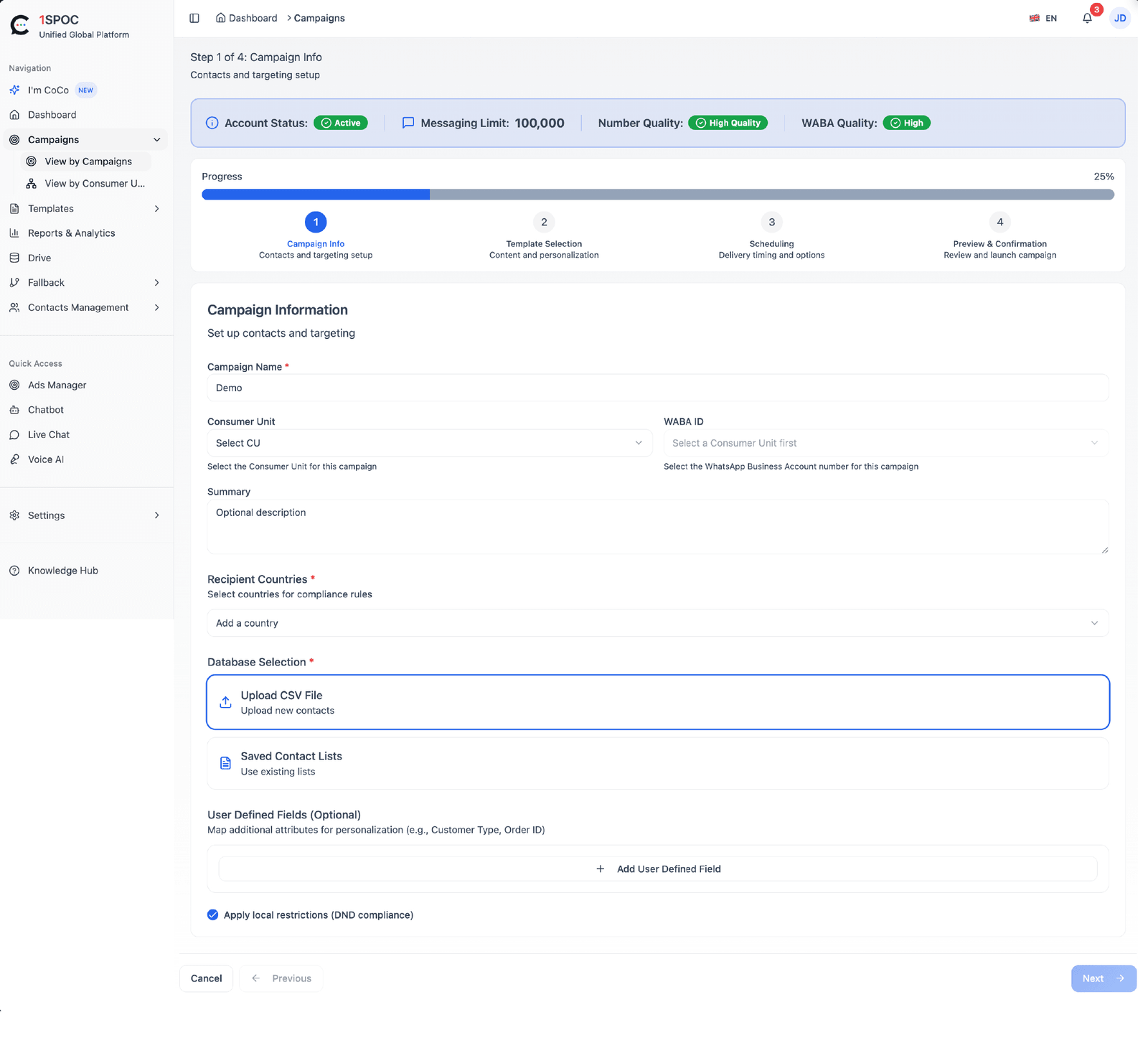The width and height of the screenshot is (1148, 1043).
Task: Click the High Quality number badge
Action: (728, 123)
